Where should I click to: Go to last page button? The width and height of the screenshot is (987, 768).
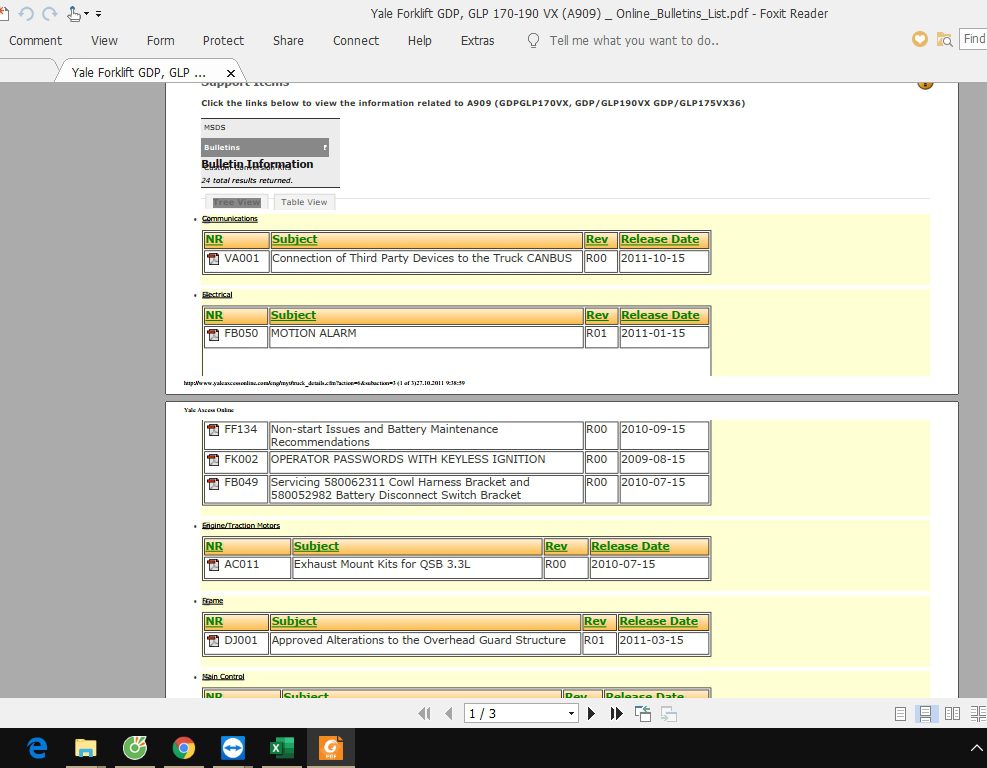(x=616, y=713)
